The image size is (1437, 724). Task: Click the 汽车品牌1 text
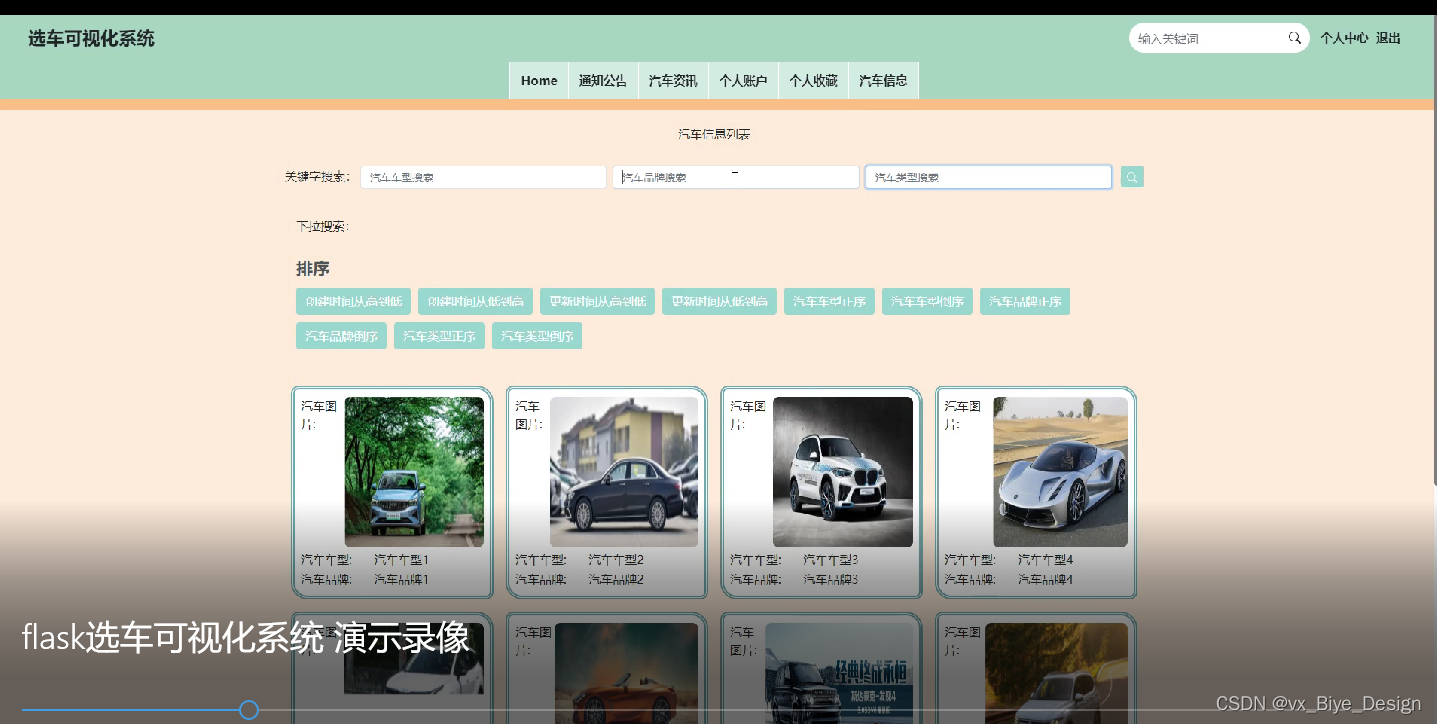pyautogui.click(x=401, y=579)
